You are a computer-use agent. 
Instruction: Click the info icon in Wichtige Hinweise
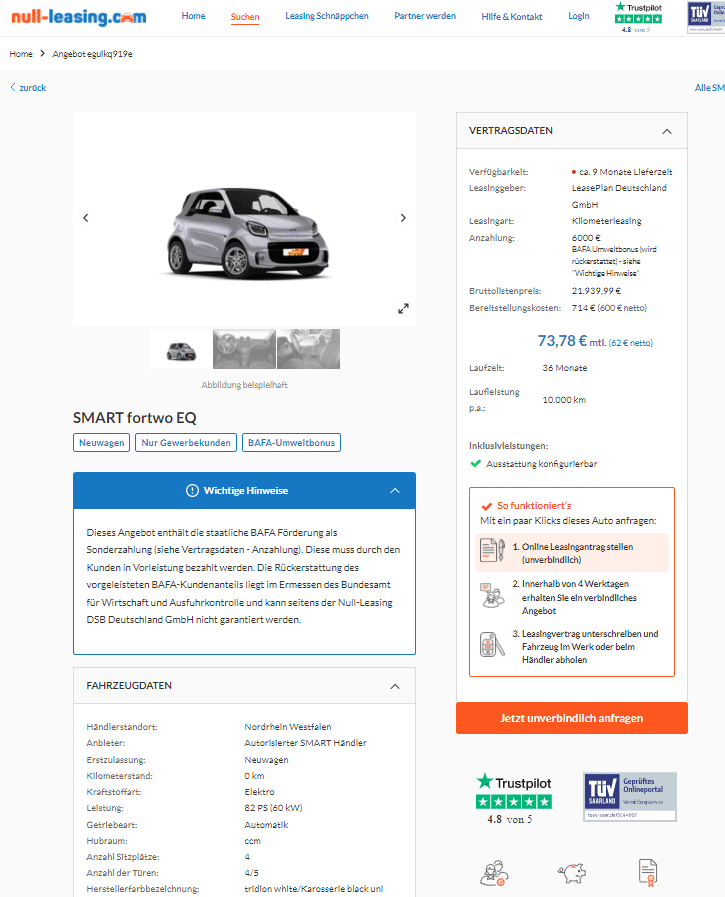(192, 491)
